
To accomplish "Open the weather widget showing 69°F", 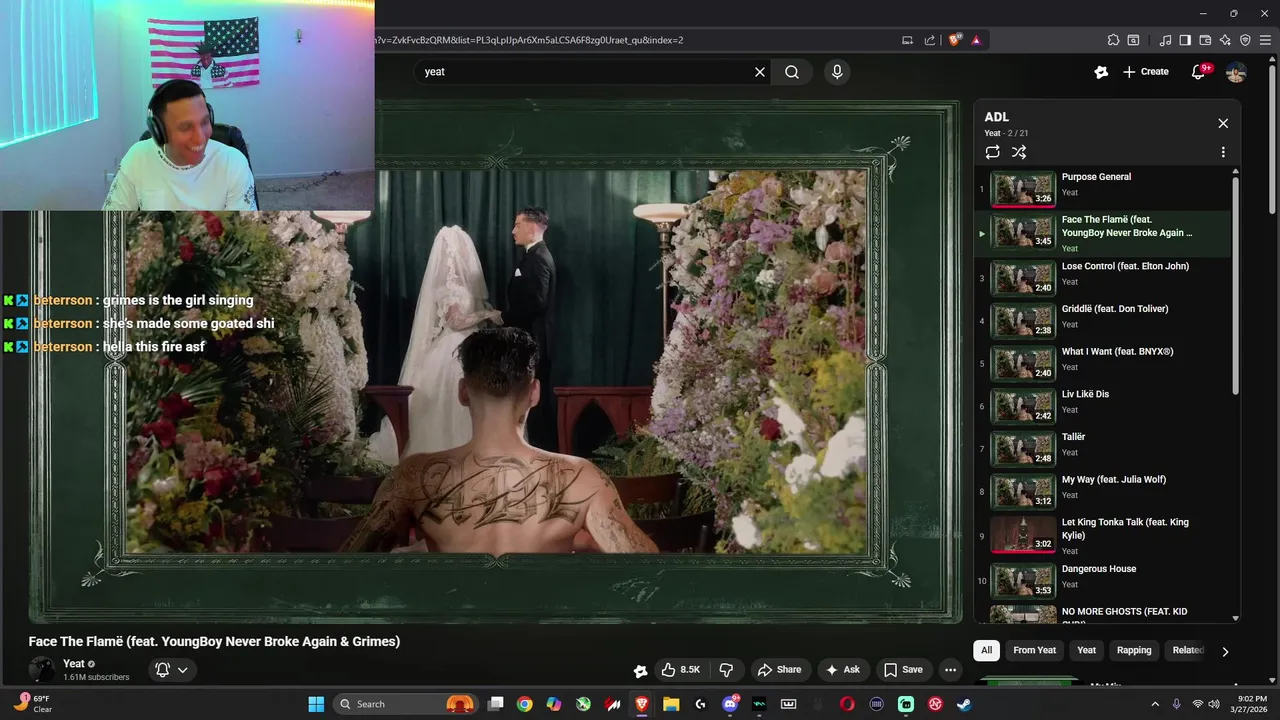I will click(33, 704).
